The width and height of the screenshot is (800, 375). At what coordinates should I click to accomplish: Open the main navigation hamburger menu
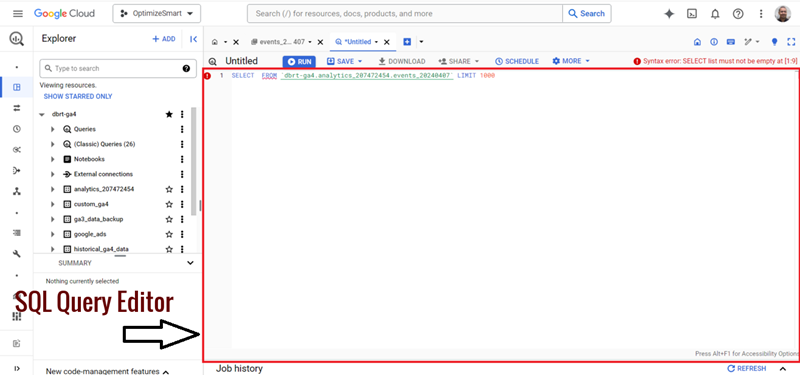coord(18,14)
